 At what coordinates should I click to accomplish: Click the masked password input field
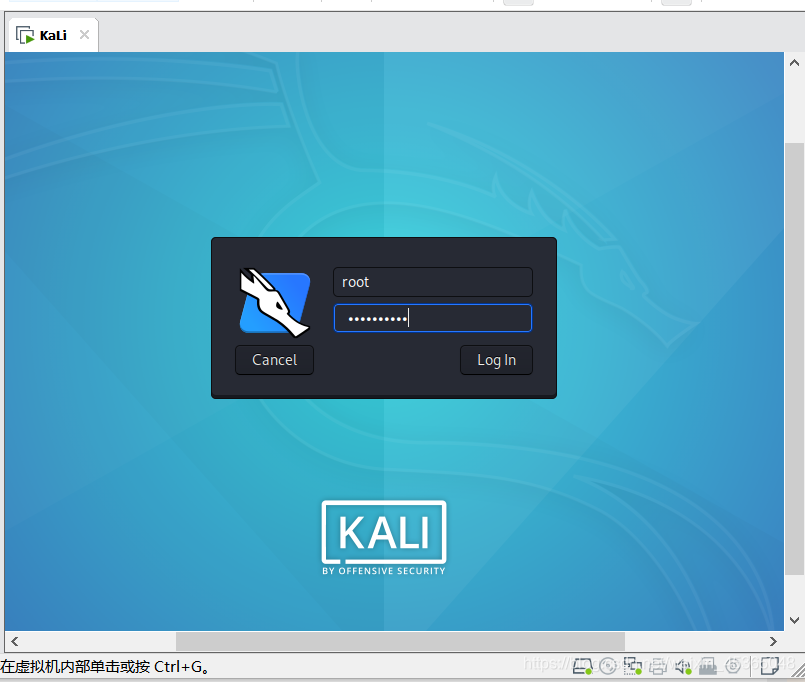pos(433,318)
